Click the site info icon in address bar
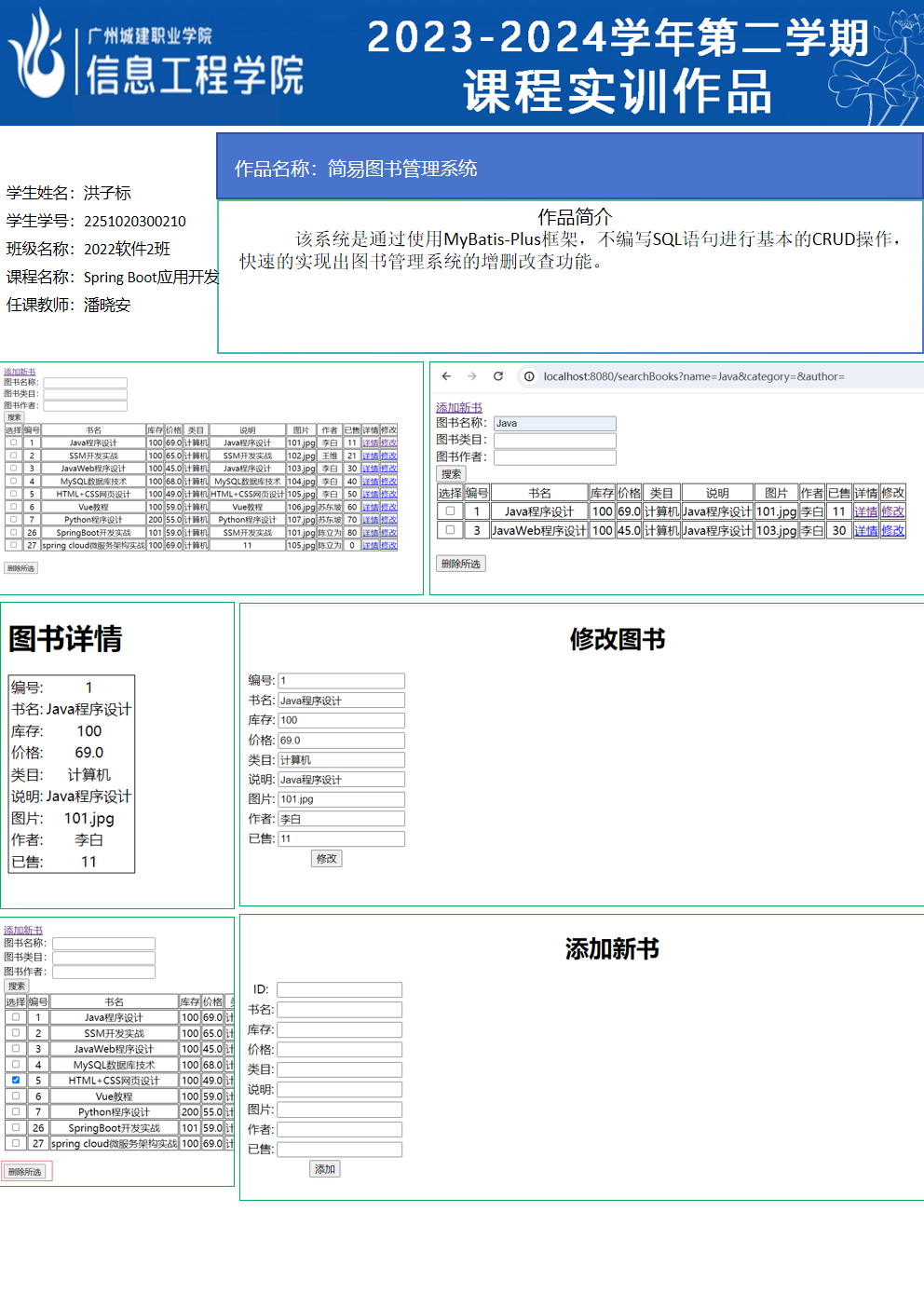 [529, 376]
